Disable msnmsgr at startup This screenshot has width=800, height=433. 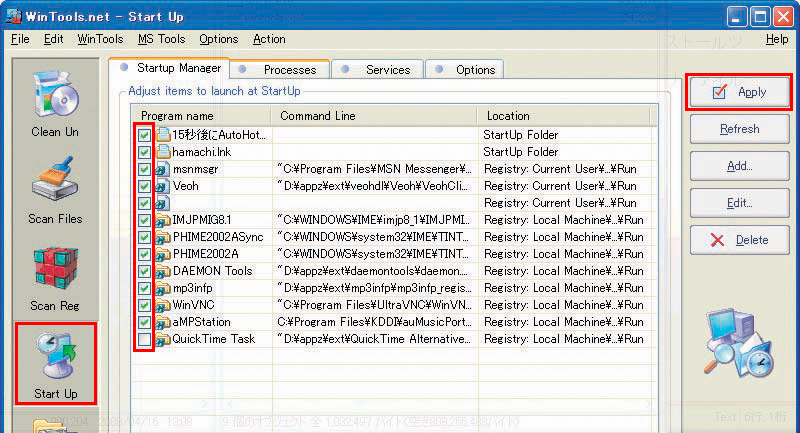pos(144,169)
